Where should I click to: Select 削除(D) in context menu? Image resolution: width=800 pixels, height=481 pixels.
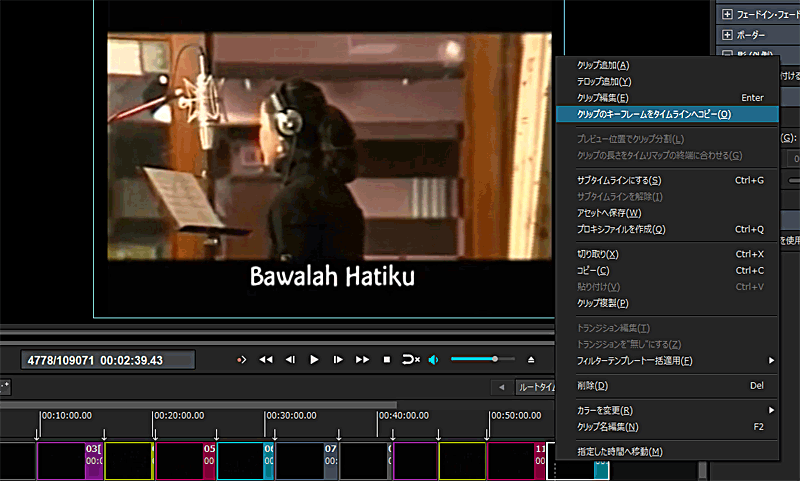pos(667,386)
